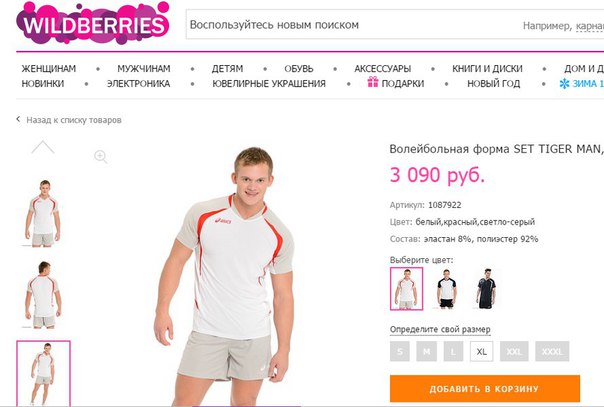Screen dimensions: 604x407
Task: Click the gift icon next to Подарки
Action: click(372, 82)
